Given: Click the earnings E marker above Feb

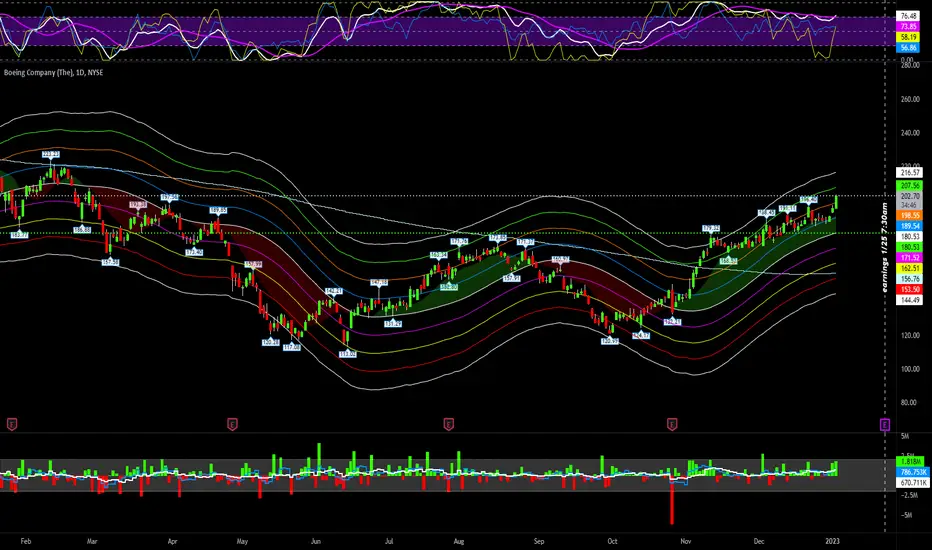Looking at the screenshot, I should click(11, 424).
